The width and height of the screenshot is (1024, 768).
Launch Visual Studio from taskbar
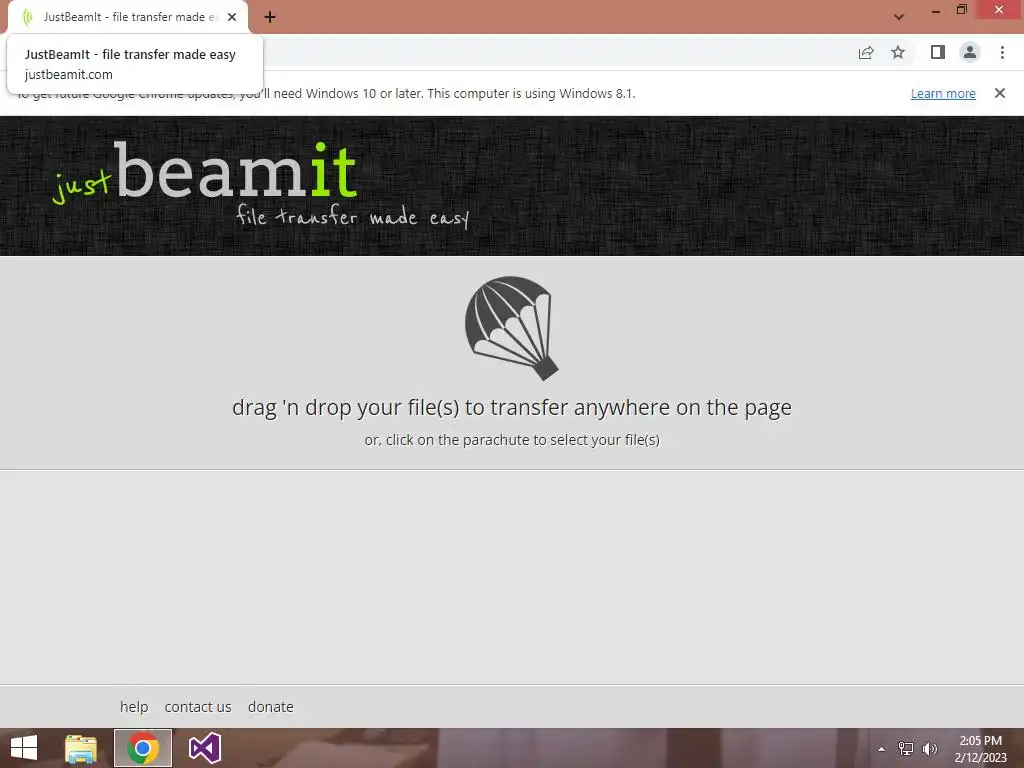coord(204,748)
